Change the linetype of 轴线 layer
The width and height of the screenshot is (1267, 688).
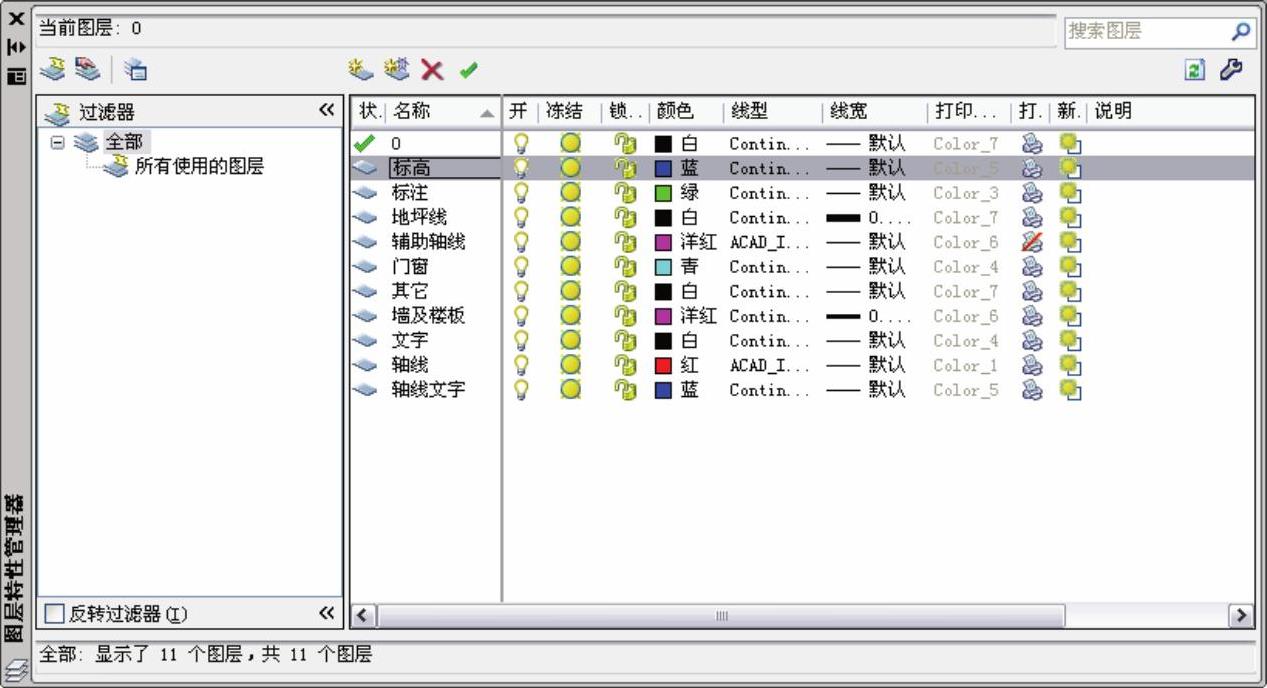coord(769,365)
